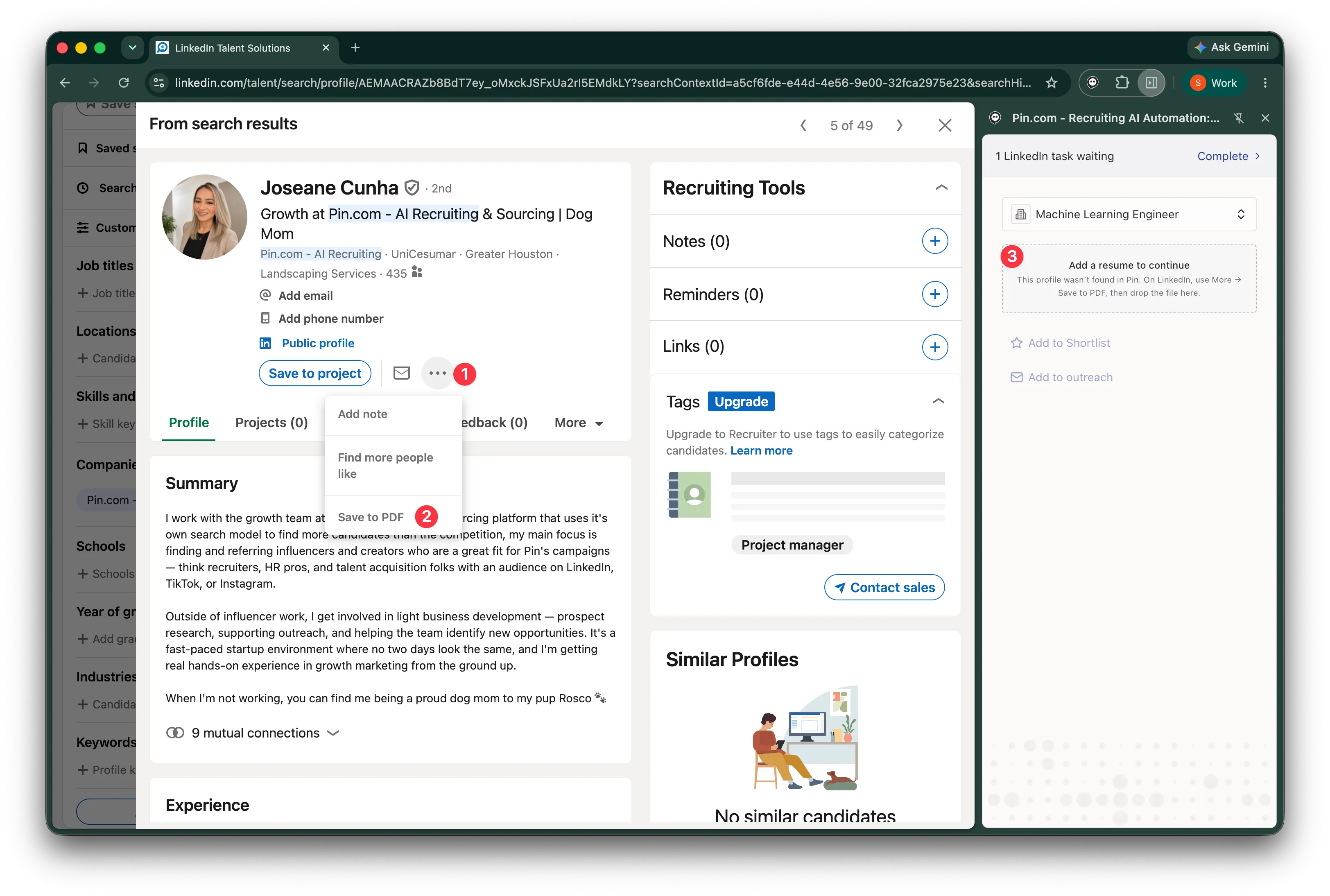Open the Public profile link

click(x=318, y=343)
